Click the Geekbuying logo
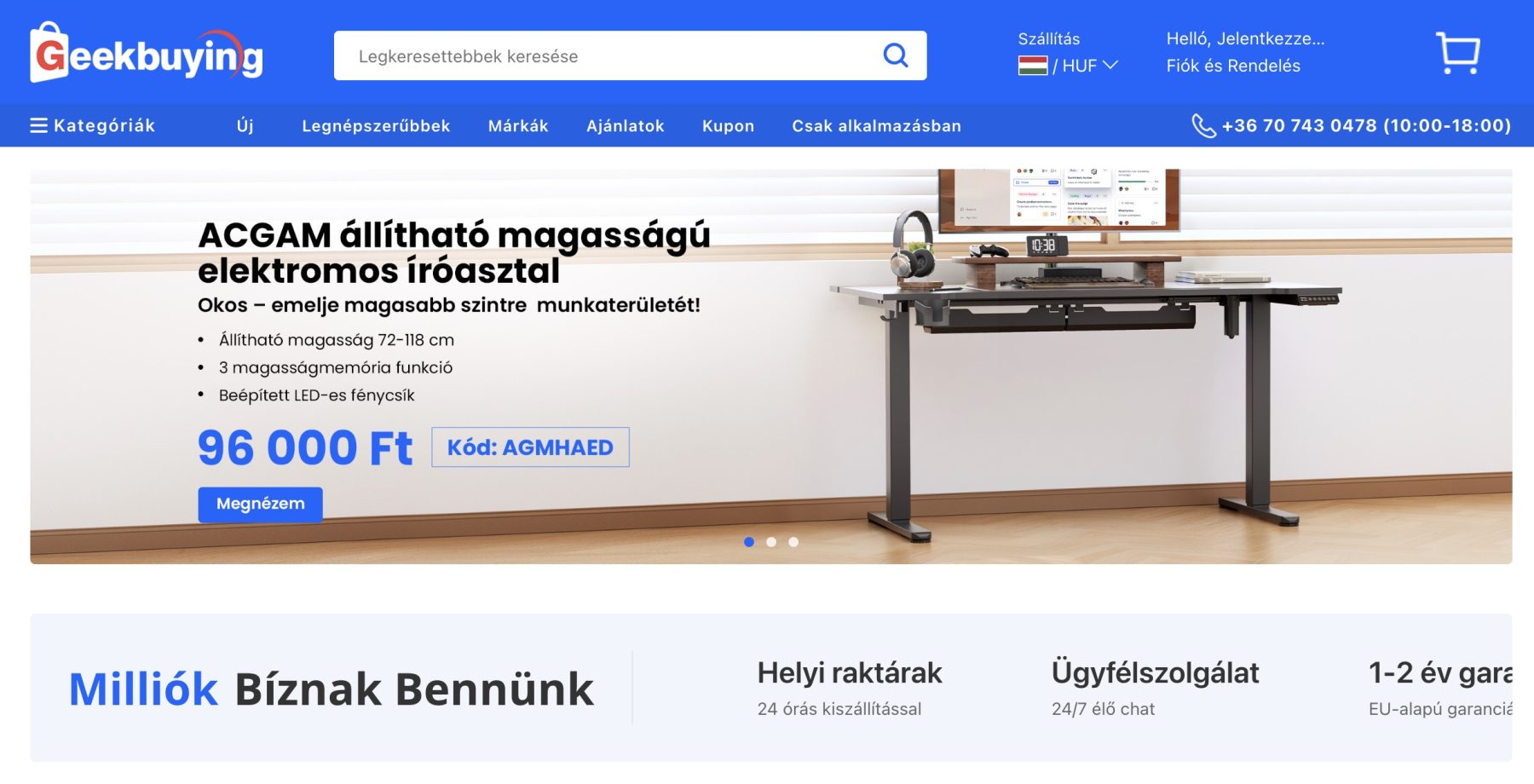The width and height of the screenshot is (1534, 784). [147, 53]
